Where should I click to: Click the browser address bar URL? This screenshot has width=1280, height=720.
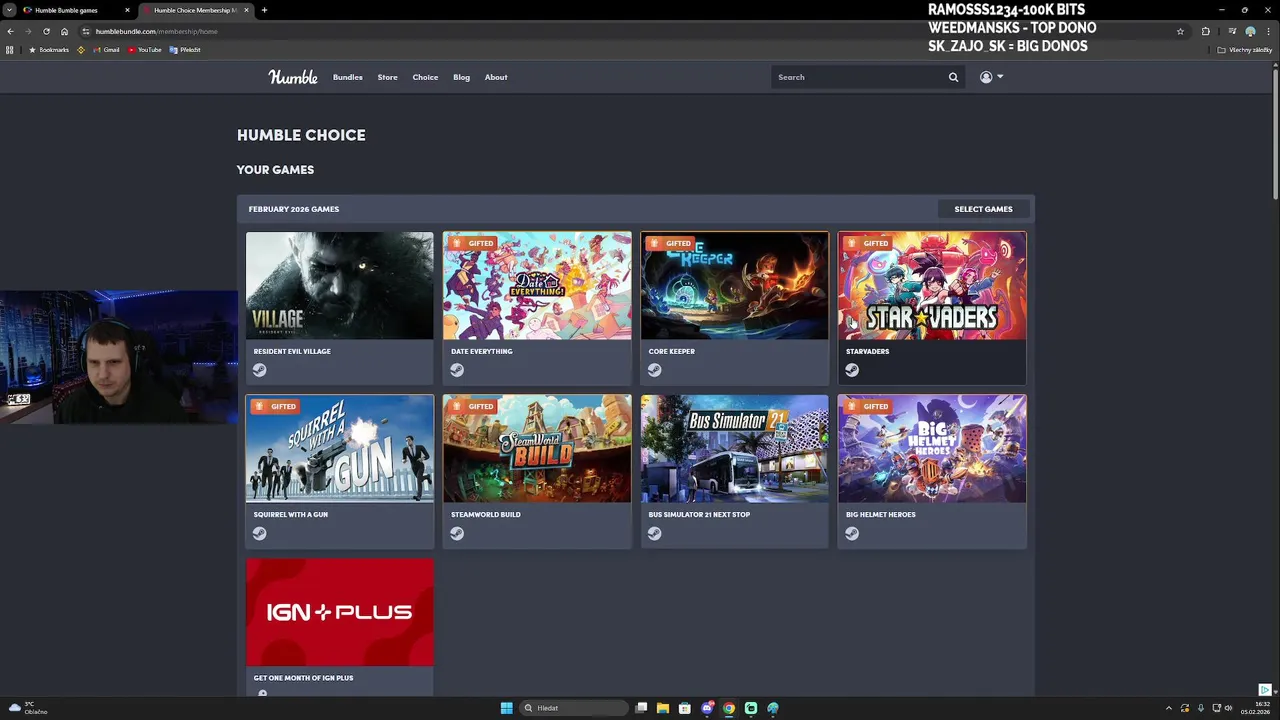(156, 31)
